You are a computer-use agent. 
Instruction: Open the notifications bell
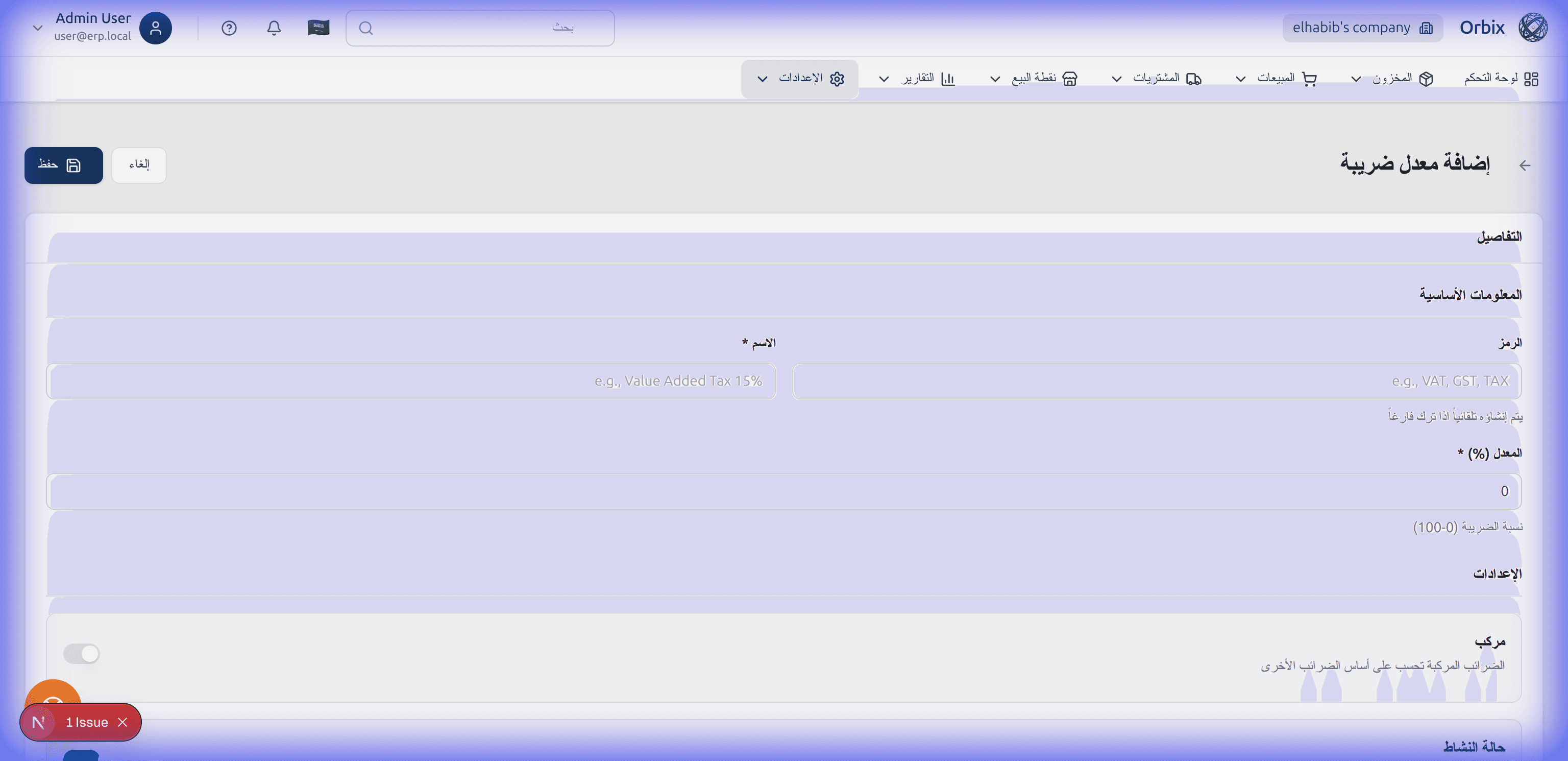click(x=274, y=28)
